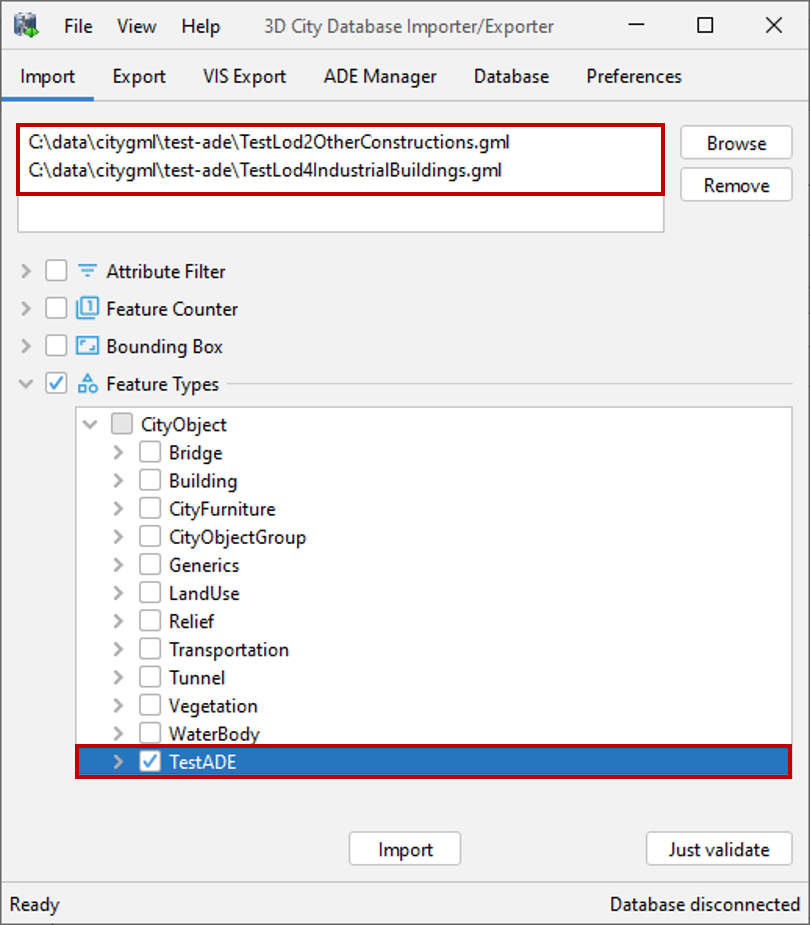Expand the WaterBody tree node
Screen dimensions: 810x925
point(118,733)
